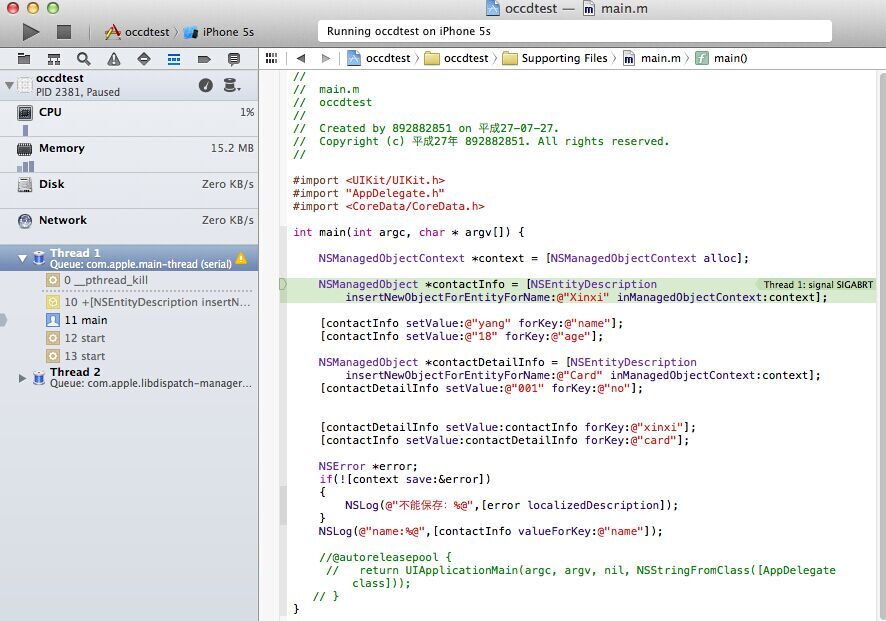886x621 pixels.
Task: Open the Network gauge report
Action: pos(129,227)
